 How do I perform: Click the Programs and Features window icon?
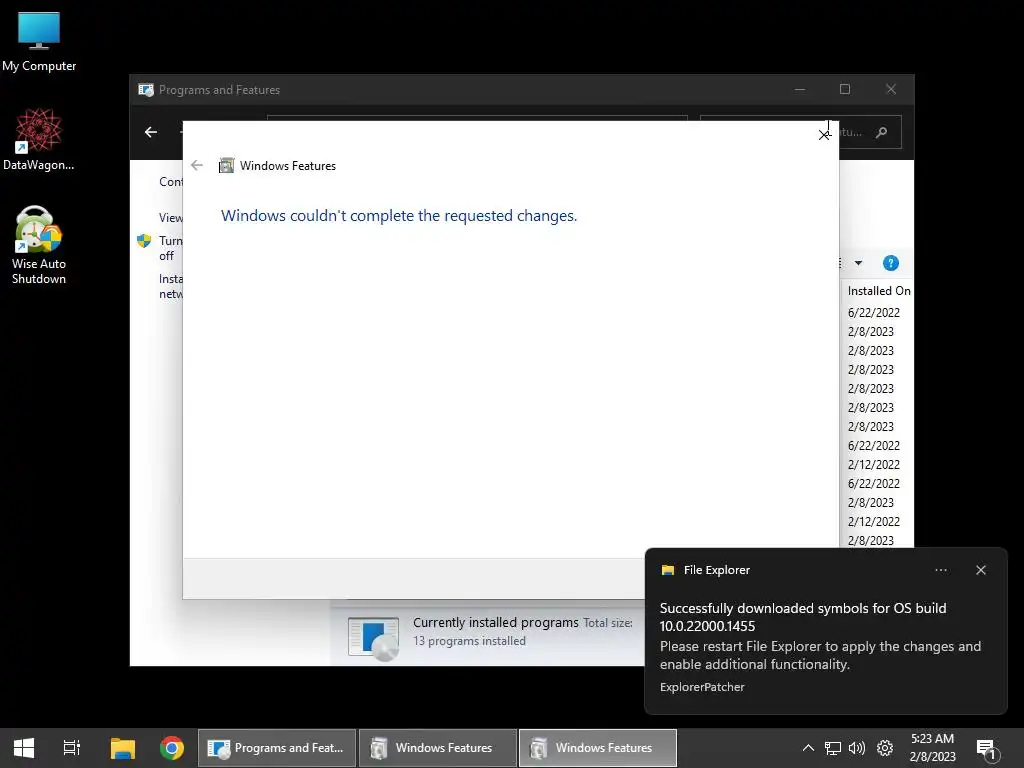pos(146,89)
